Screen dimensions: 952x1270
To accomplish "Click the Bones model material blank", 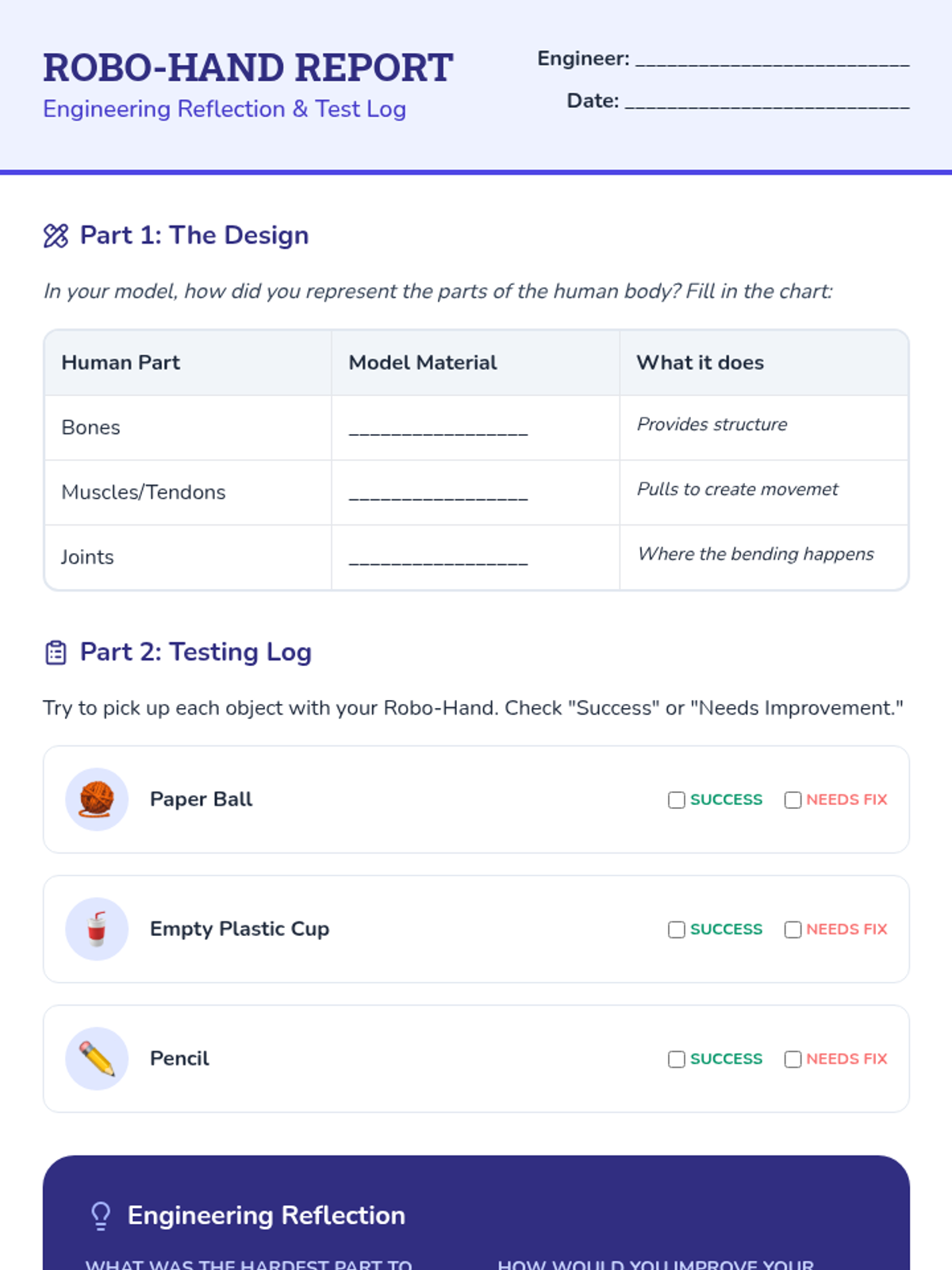I will coord(438,429).
